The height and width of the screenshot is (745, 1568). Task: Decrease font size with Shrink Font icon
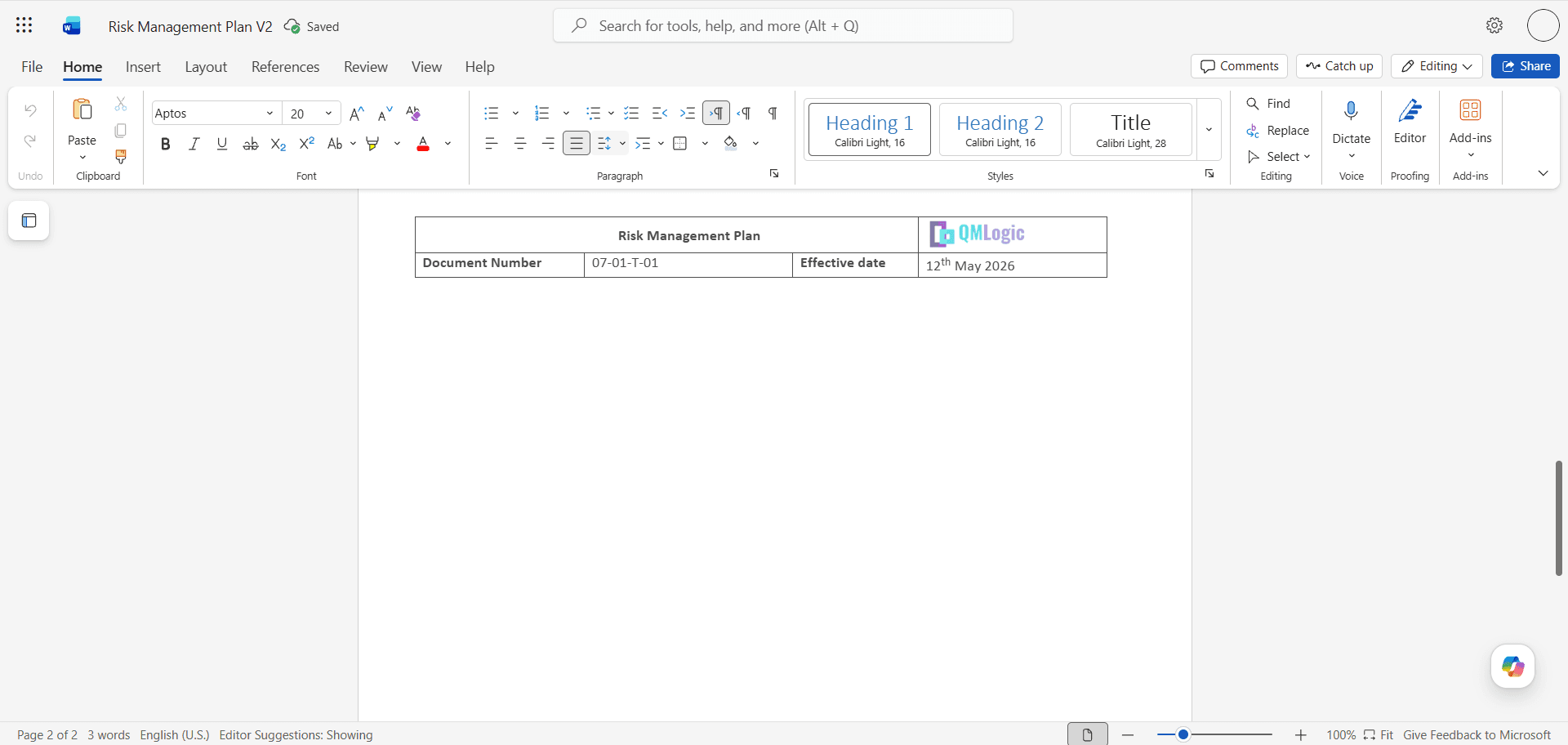coord(385,114)
